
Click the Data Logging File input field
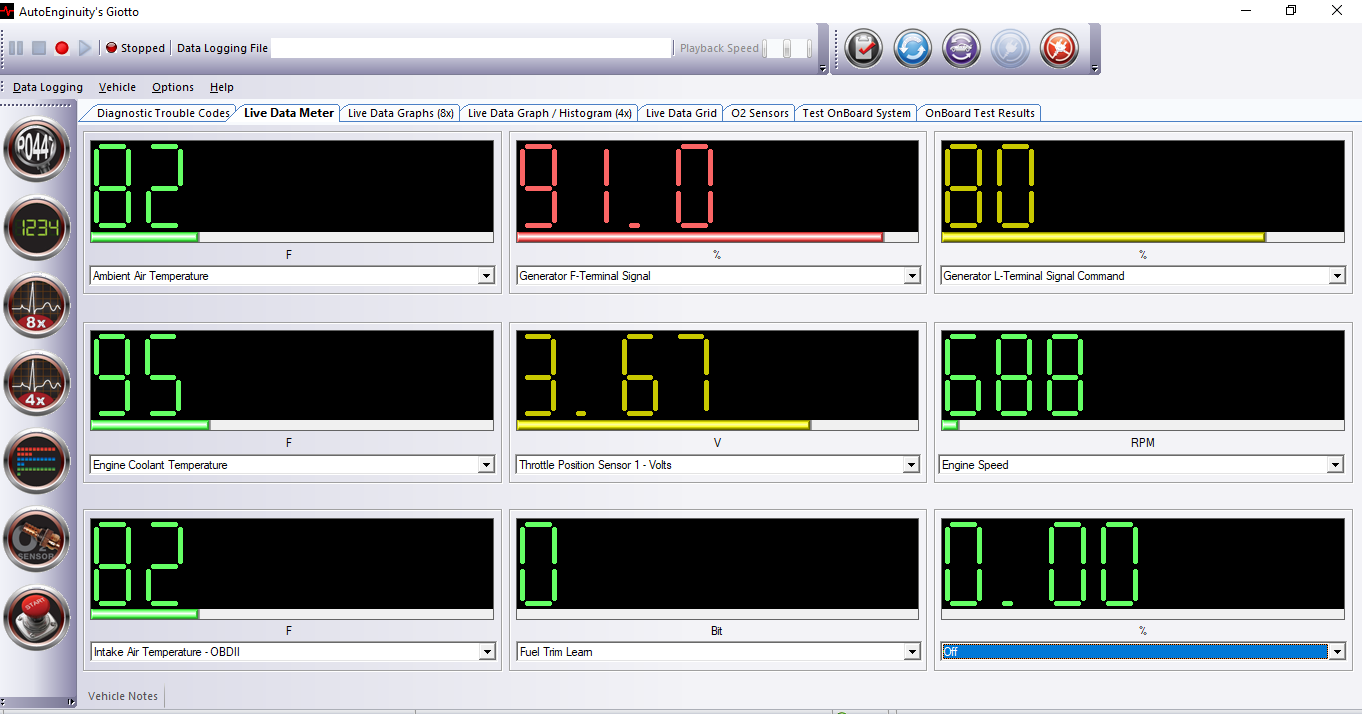coord(470,47)
